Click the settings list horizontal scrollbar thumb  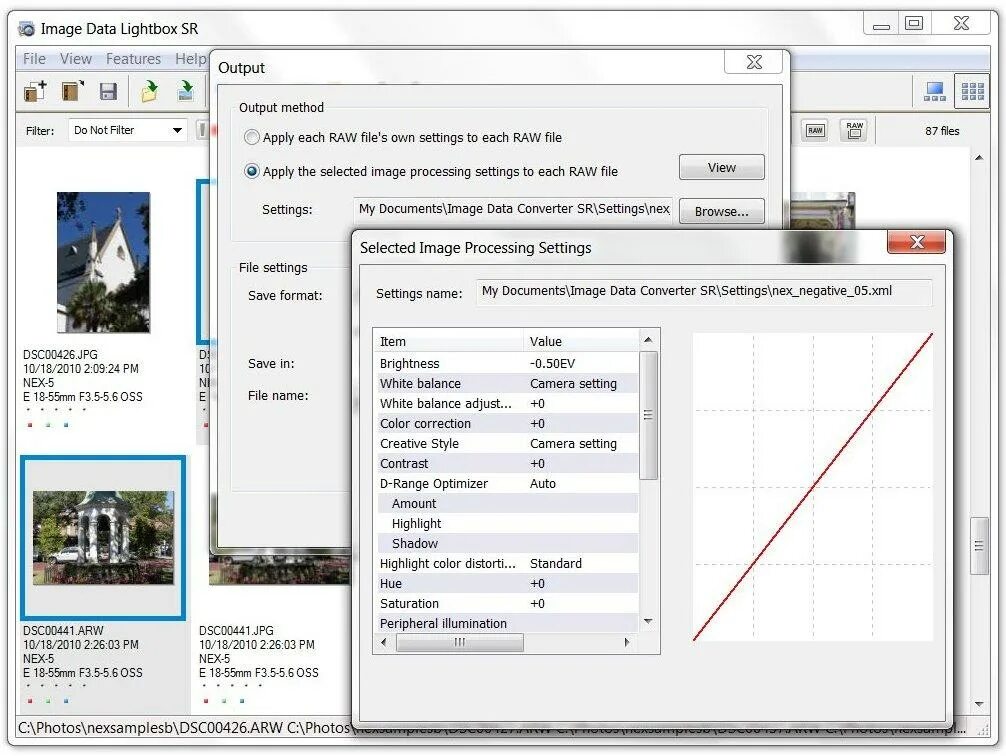click(x=460, y=642)
